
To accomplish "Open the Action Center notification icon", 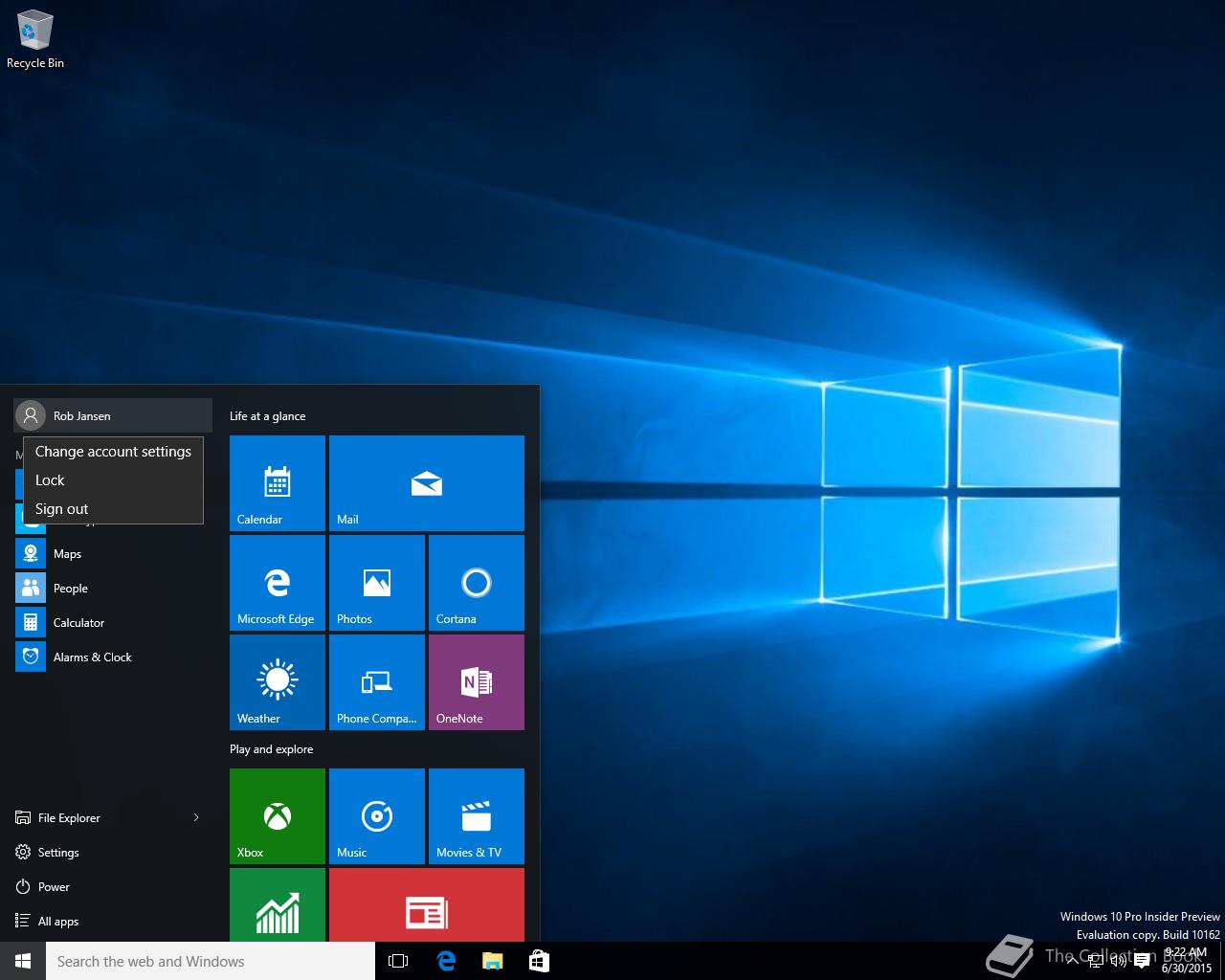I will pyautogui.click(x=1142, y=961).
